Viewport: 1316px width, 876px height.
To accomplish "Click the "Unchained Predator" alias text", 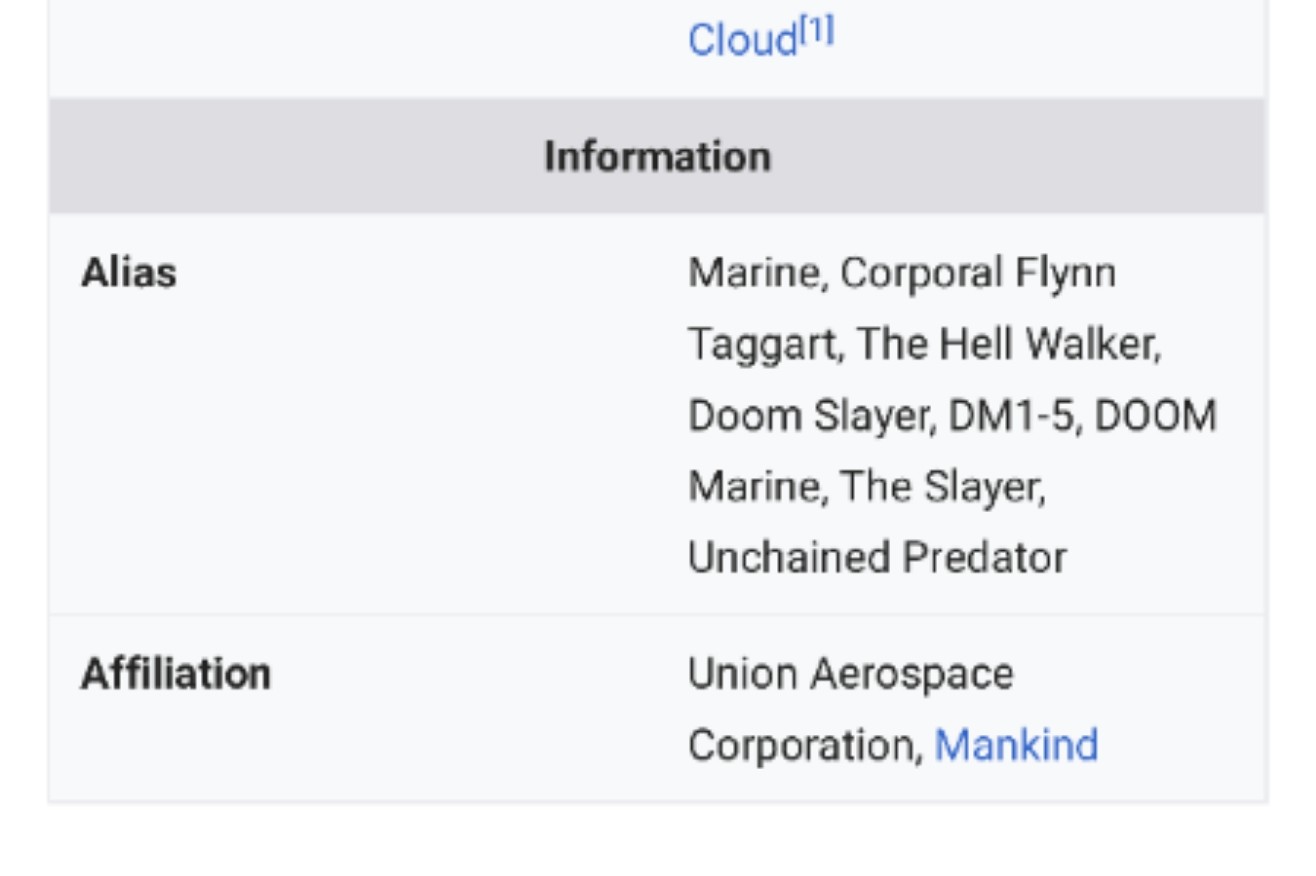I will [x=876, y=558].
